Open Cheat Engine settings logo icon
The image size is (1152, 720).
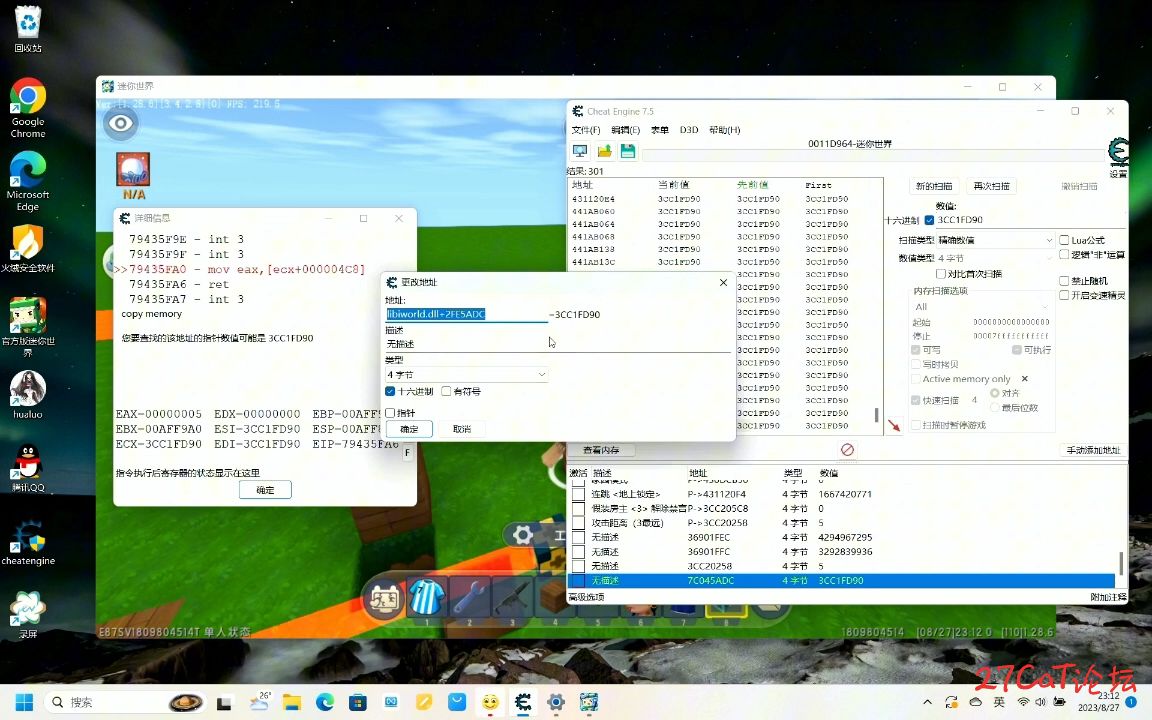[x=1118, y=151]
